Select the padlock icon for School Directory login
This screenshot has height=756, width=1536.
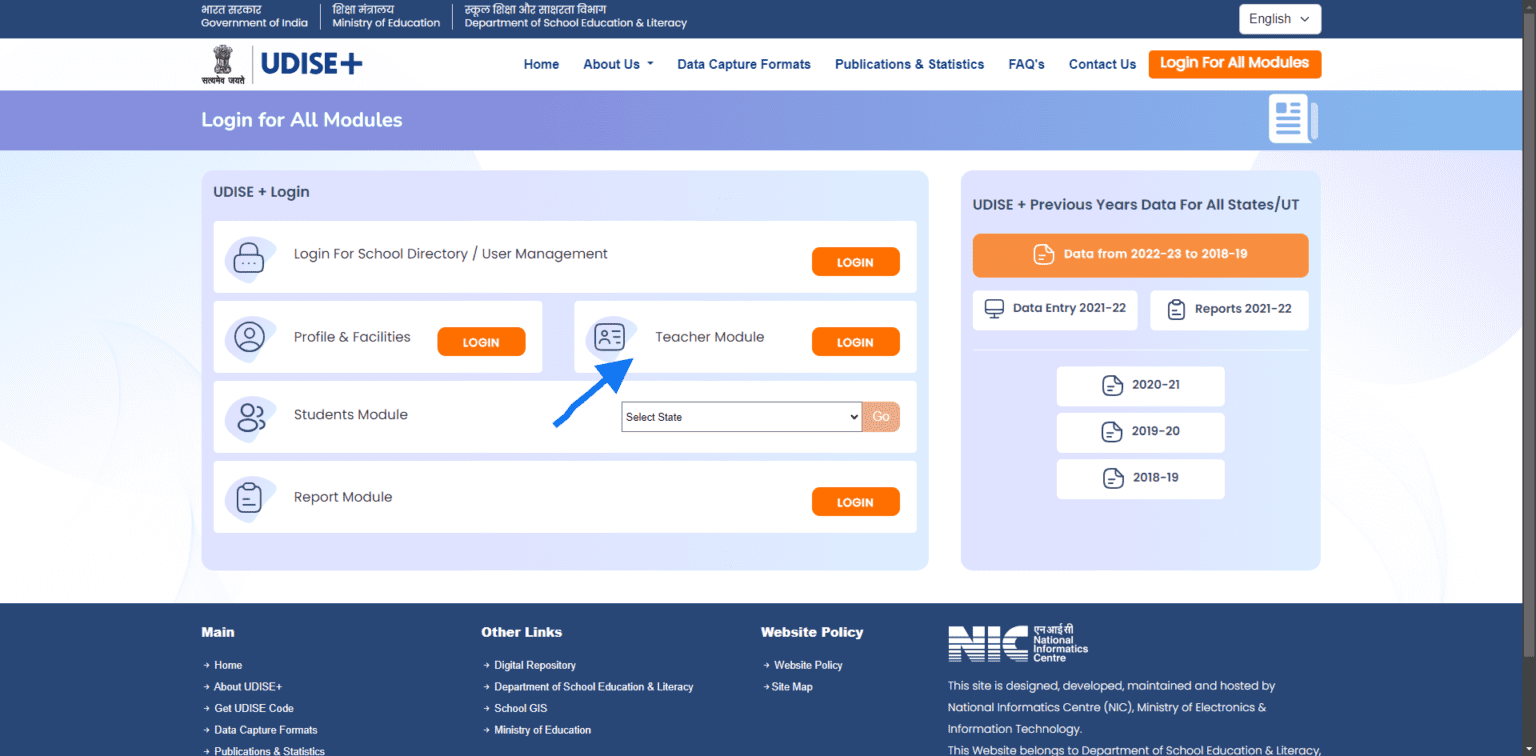click(250, 258)
